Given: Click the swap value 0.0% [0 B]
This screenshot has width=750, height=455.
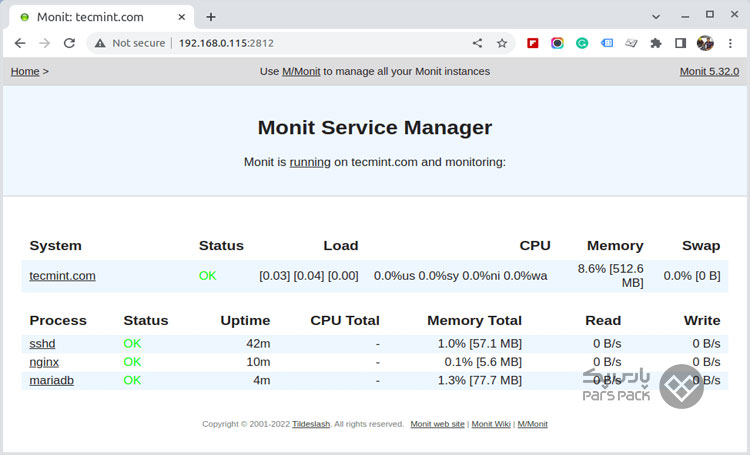Looking at the screenshot, I should click(x=692, y=276).
